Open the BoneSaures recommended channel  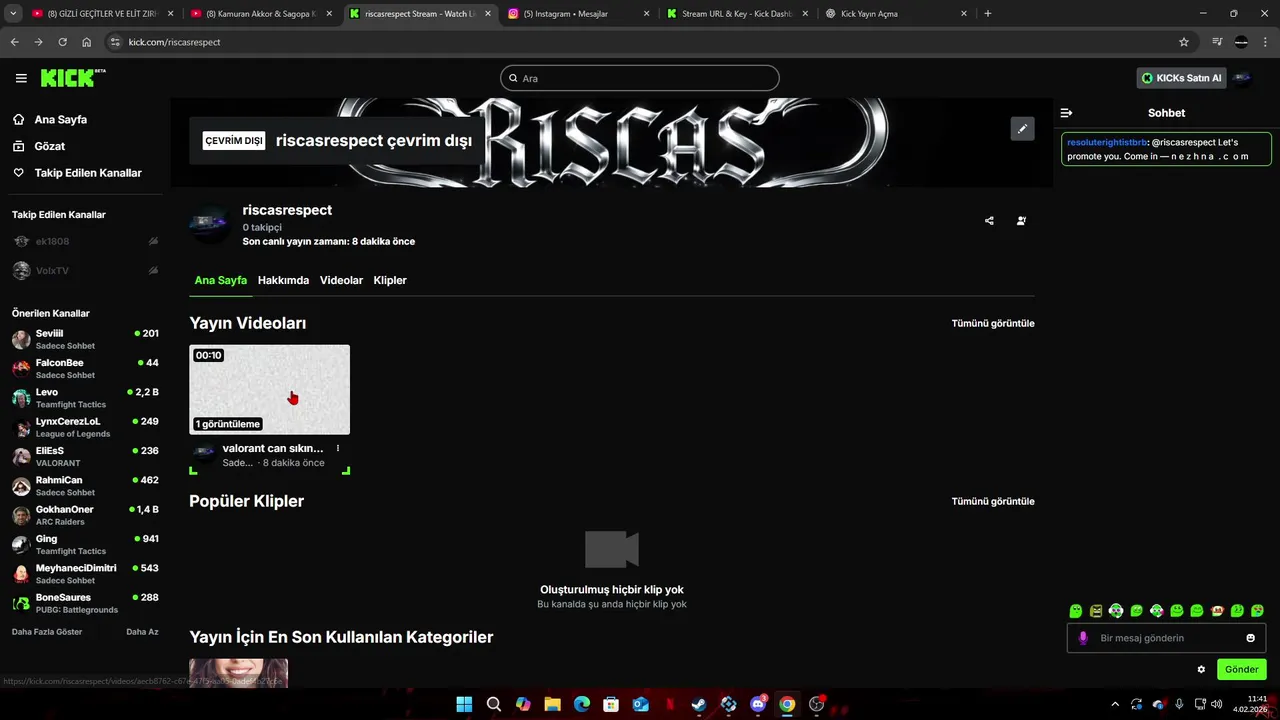click(85, 603)
